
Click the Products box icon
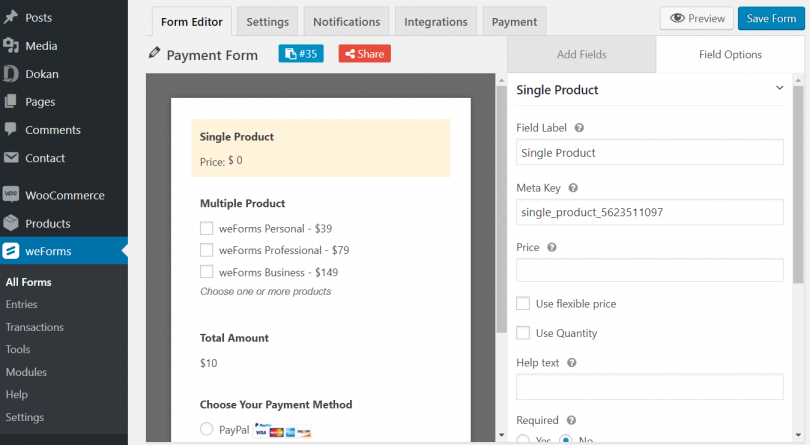(10, 223)
